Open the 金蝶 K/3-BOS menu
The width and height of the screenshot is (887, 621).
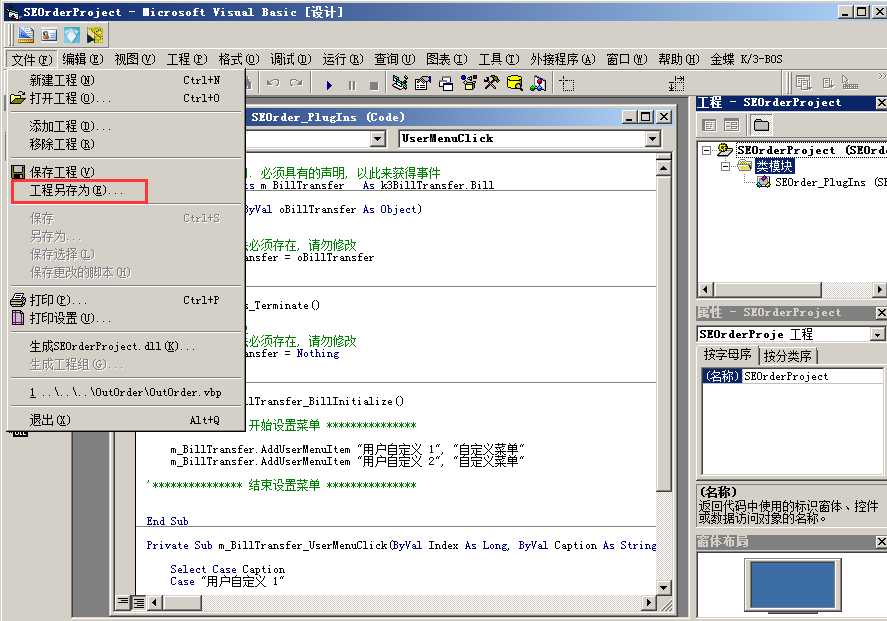pyautogui.click(x=746, y=59)
